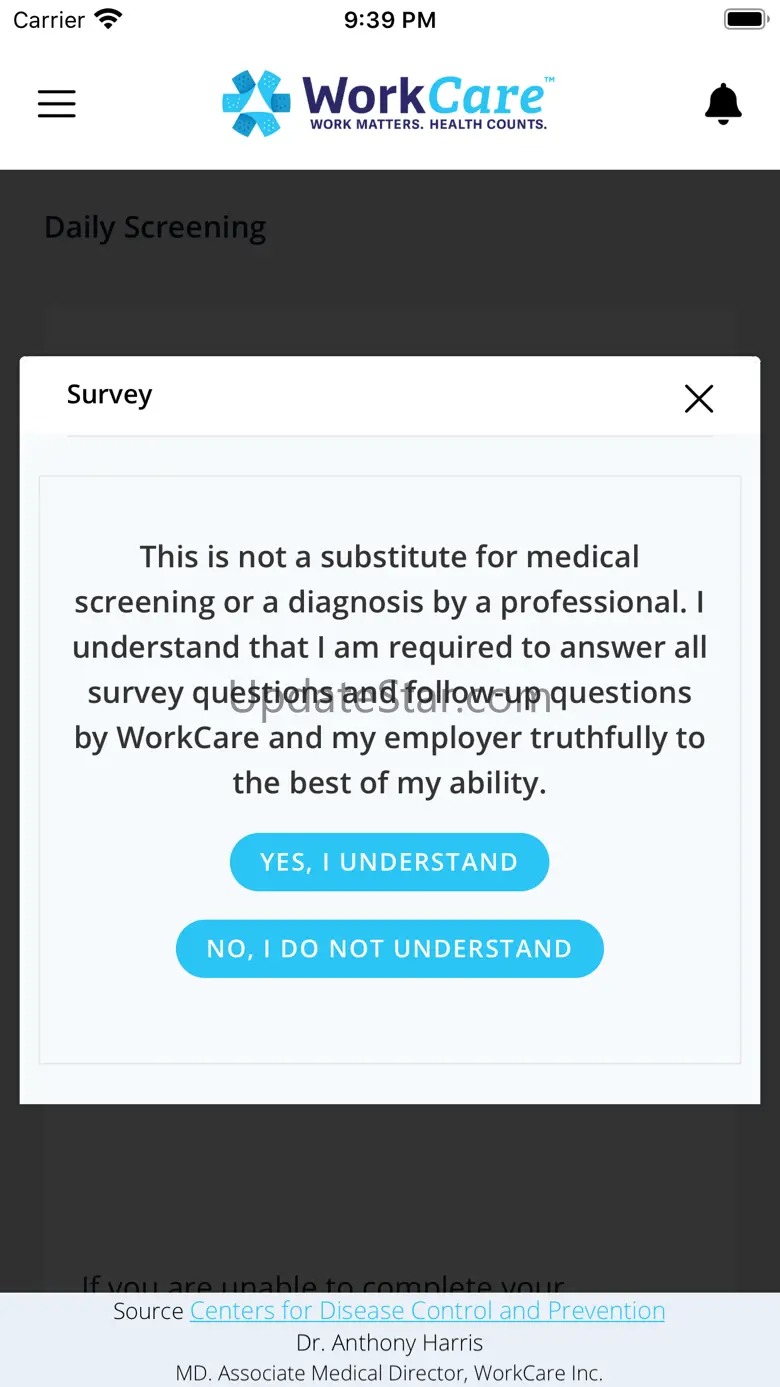Click the blue WorkCare star emblem
This screenshot has width=780, height=1387.
pos(256,103)
